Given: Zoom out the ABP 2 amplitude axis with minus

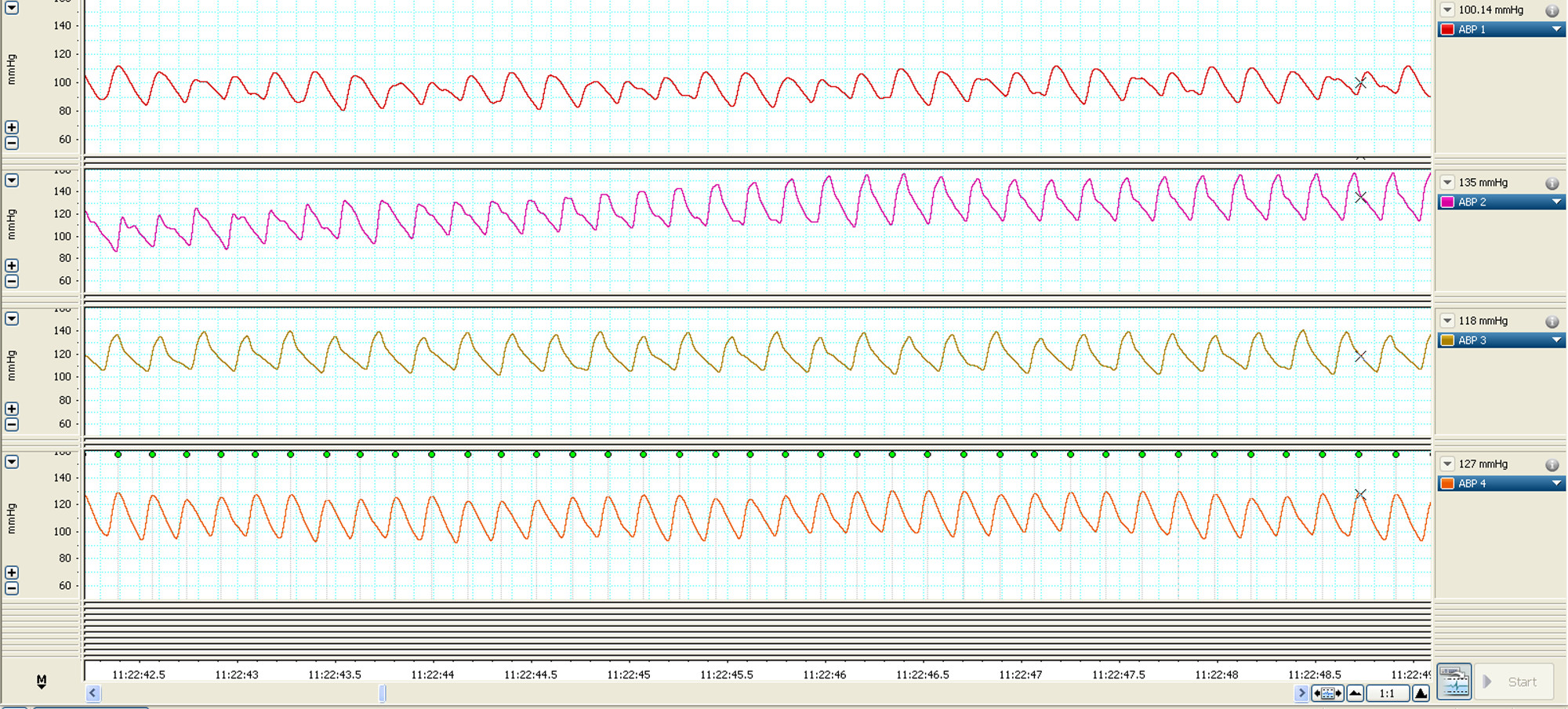Looking at the screenshot, I should [12, 282].
